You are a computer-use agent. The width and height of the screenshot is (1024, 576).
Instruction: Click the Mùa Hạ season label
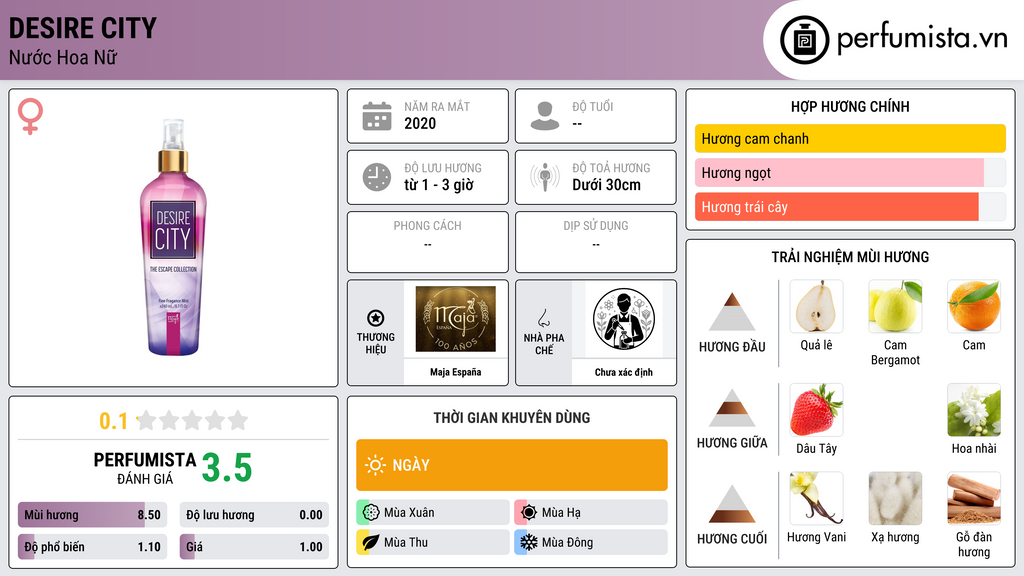click(x=561, y=513)
